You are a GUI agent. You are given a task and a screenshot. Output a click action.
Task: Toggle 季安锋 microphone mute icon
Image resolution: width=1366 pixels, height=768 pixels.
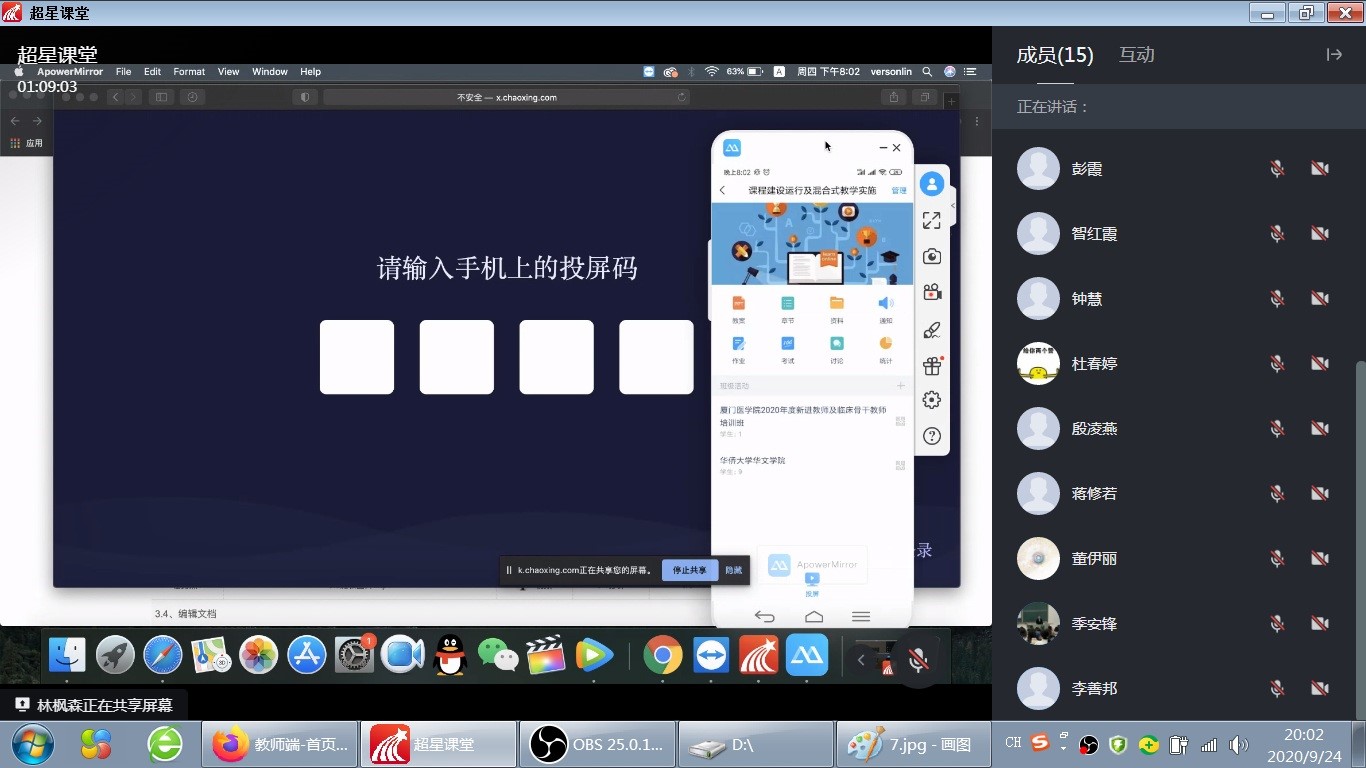(x=1277, y=624)
